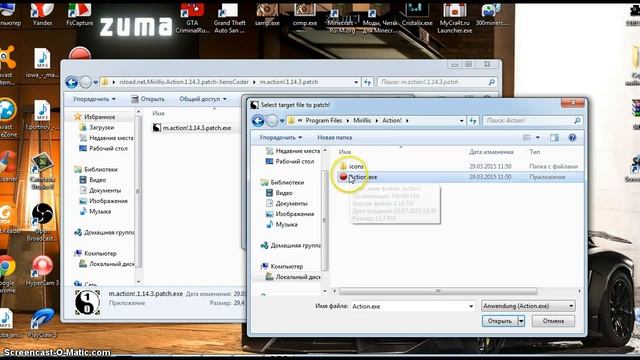Select Рабочий стол in dialog sidebar
The height and width of the screenshot is (360, 640).
pos(290,162)
